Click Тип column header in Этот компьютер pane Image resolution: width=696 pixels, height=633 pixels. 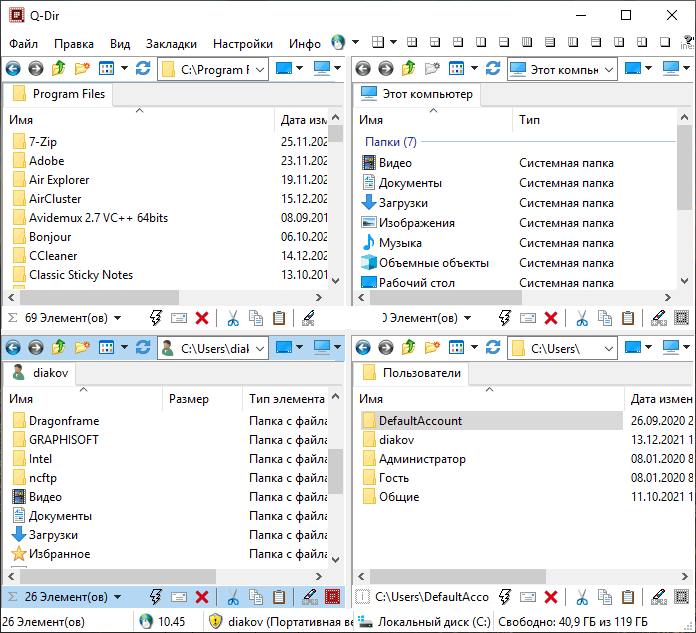530,120
